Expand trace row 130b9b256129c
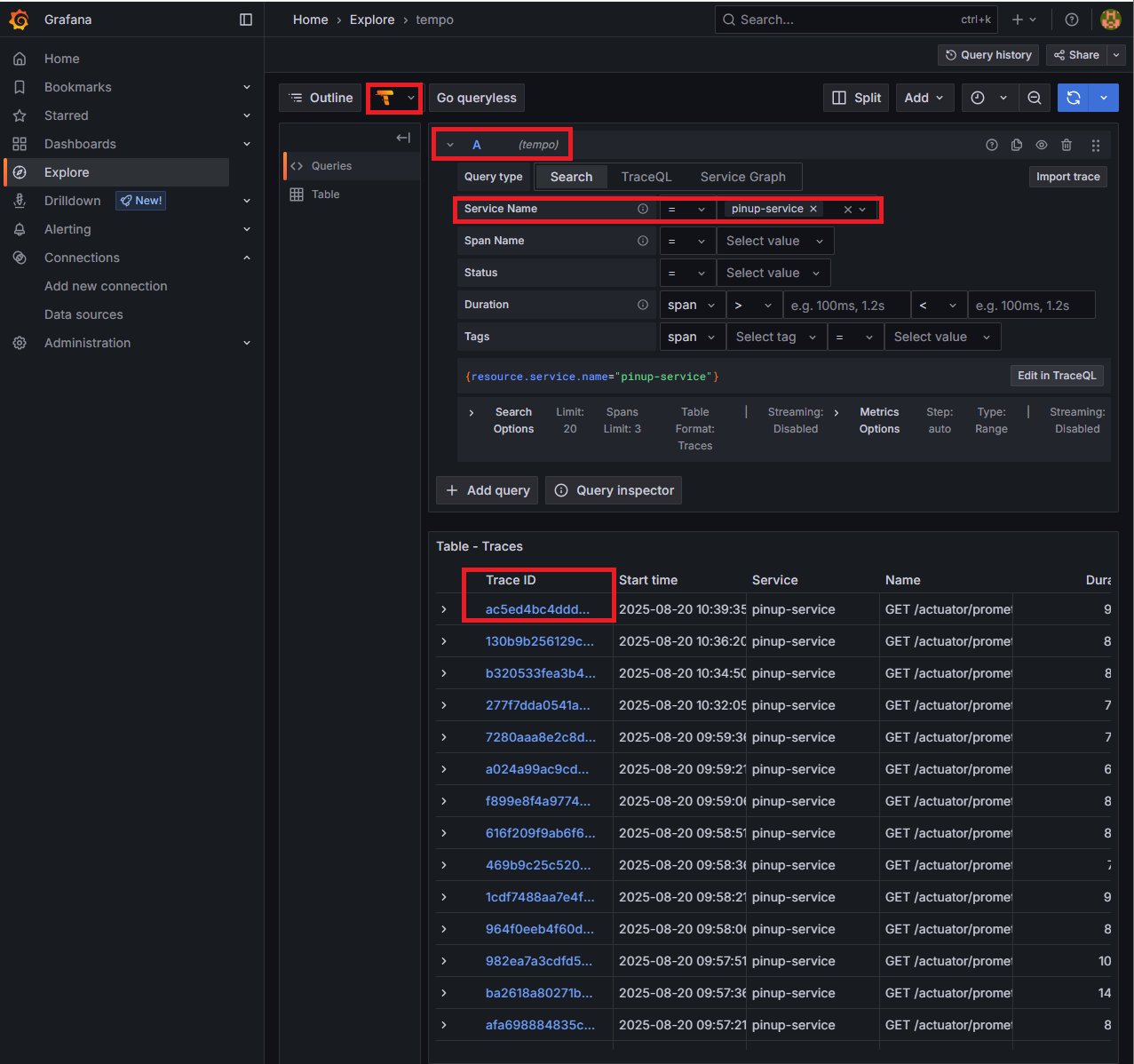The image size is (1134, 1064). [444, 641]
